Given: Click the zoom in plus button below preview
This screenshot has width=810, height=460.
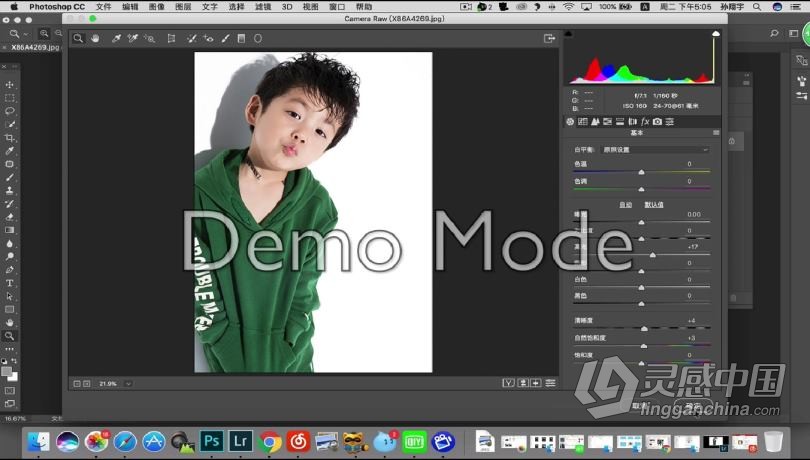Looking at the screenshot, I should point(87,384).
